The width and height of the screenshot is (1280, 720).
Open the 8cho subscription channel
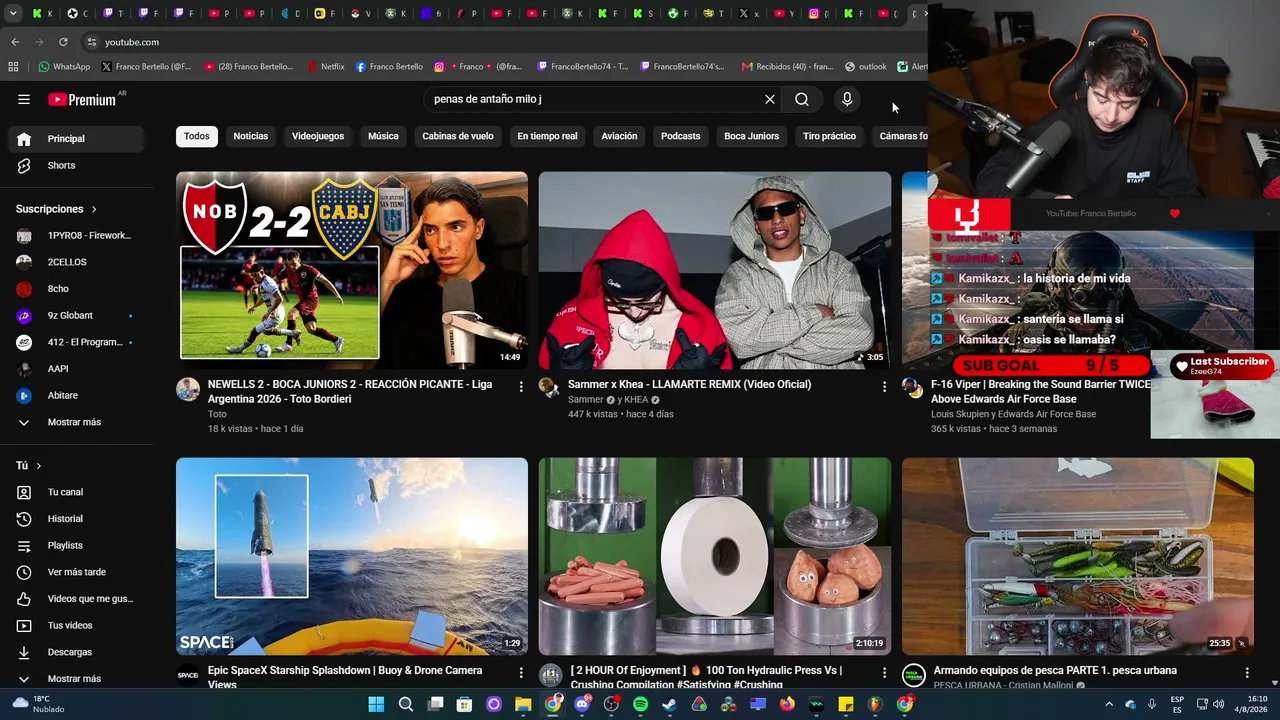(76, 289)
